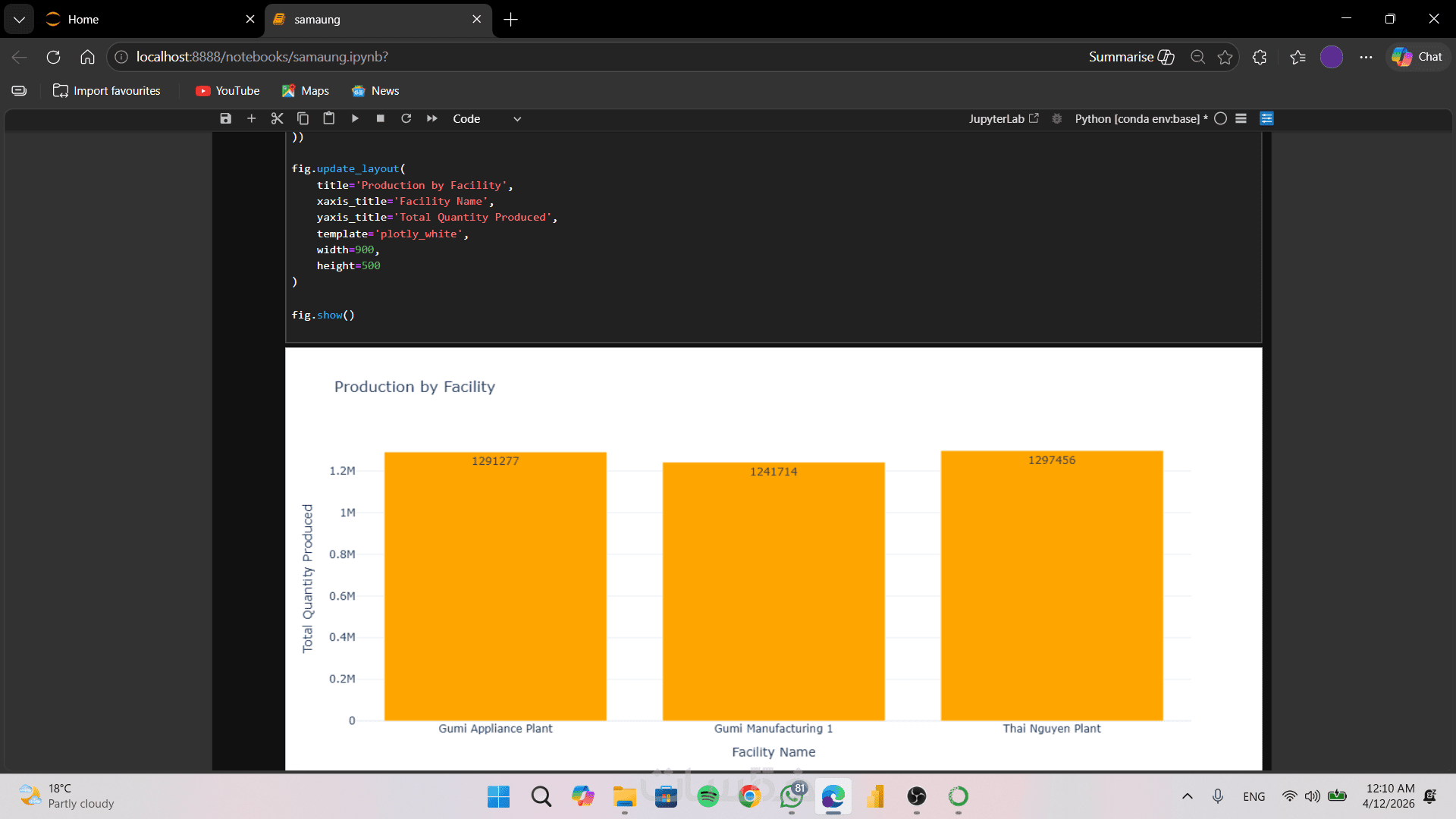Run the current cell

coord(355,118)
